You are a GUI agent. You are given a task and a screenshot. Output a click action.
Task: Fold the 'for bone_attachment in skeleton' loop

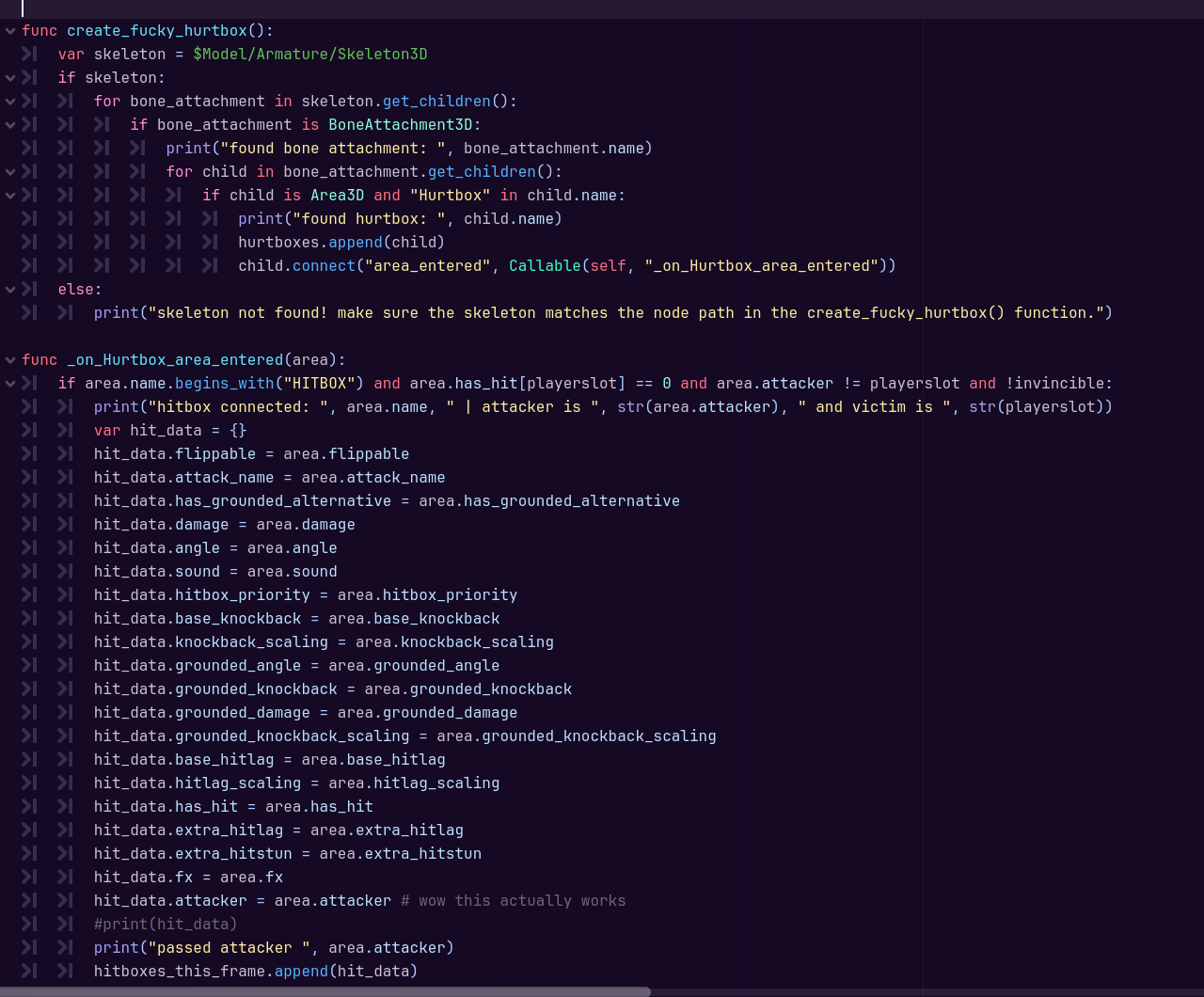click(x=10, y=102)
